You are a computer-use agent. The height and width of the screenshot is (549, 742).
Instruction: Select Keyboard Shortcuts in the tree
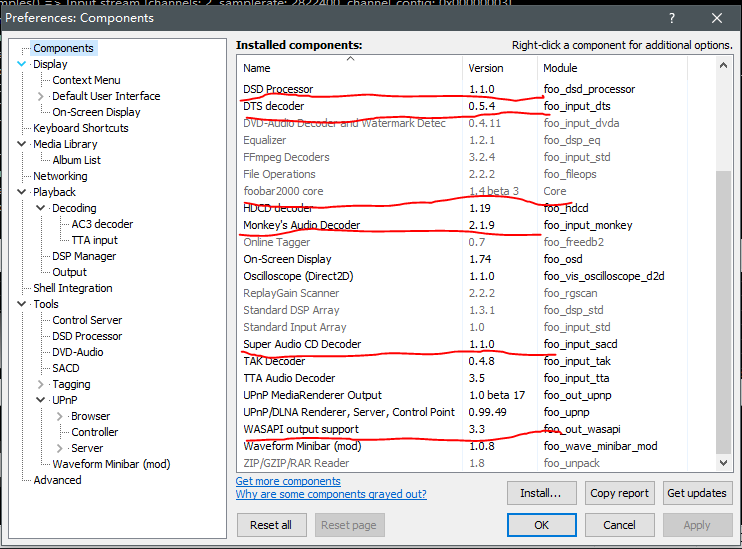[x=80, y=128]
